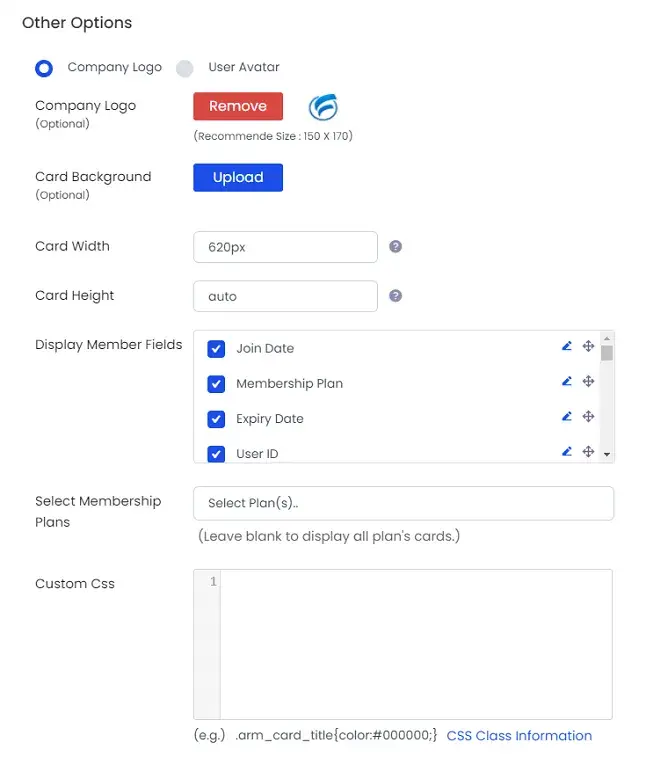Remove the company logo
Viewport: 646px width, 766px height.
(x=238, y=106)
